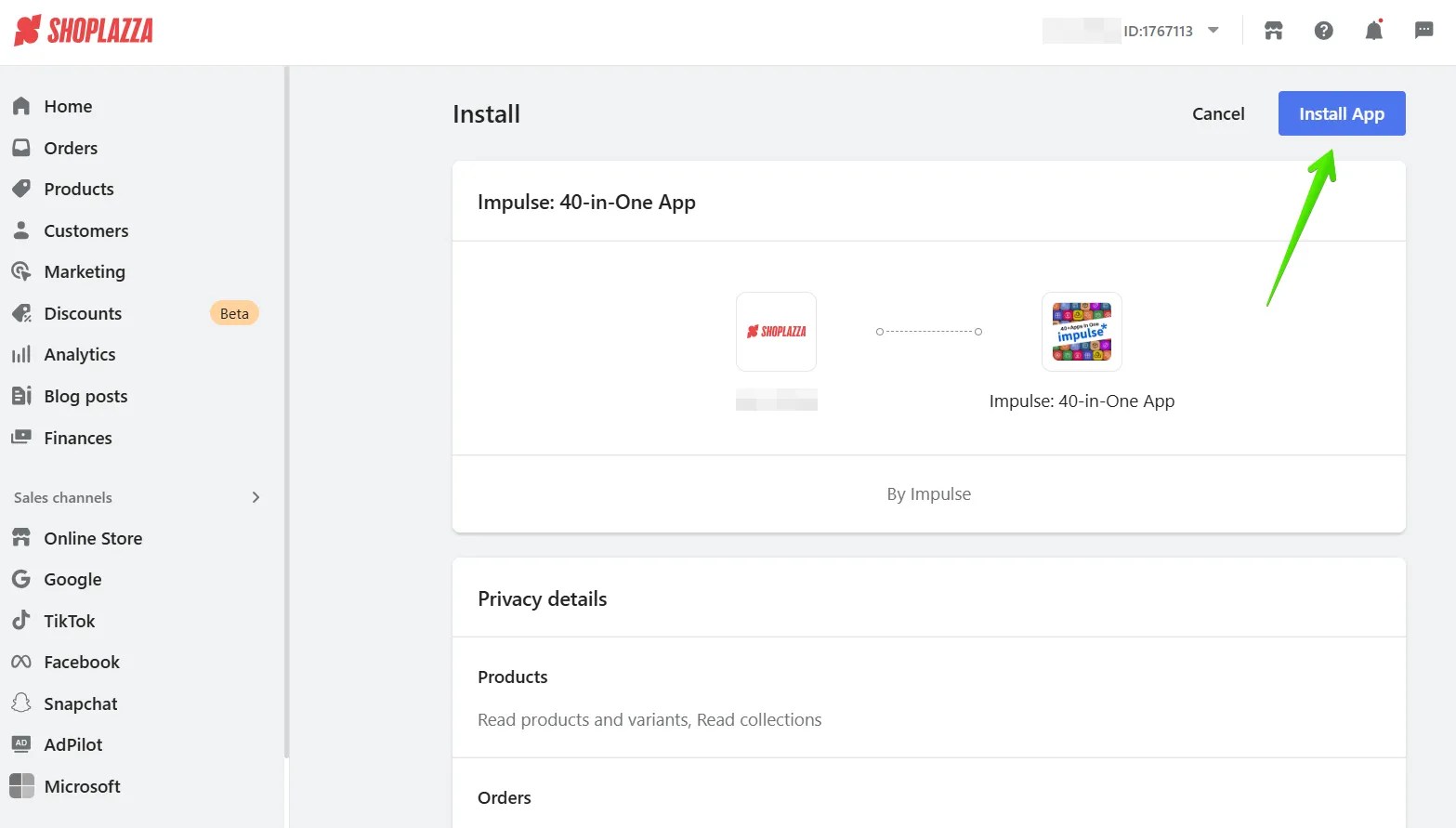The width and height of the screenshot is (1456, 828).
Task: Click "Read products and variants, Read collections" text
Action: tap(649, 719)
